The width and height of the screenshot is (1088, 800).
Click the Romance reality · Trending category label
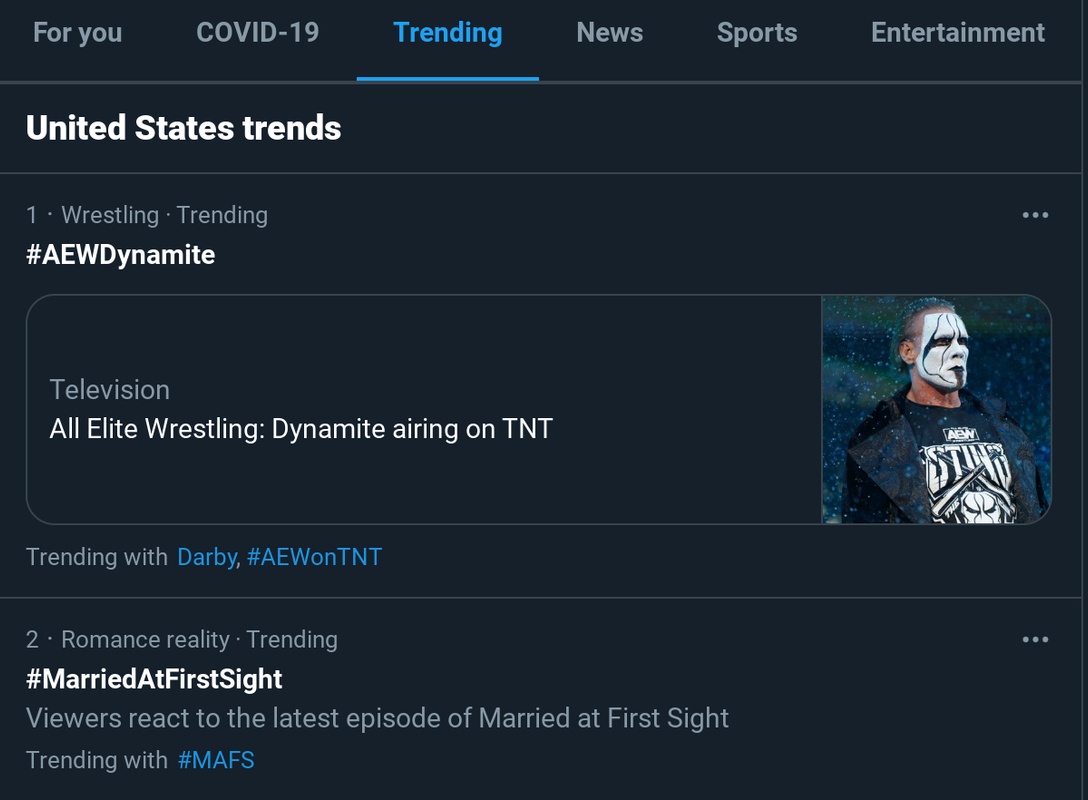199,640
